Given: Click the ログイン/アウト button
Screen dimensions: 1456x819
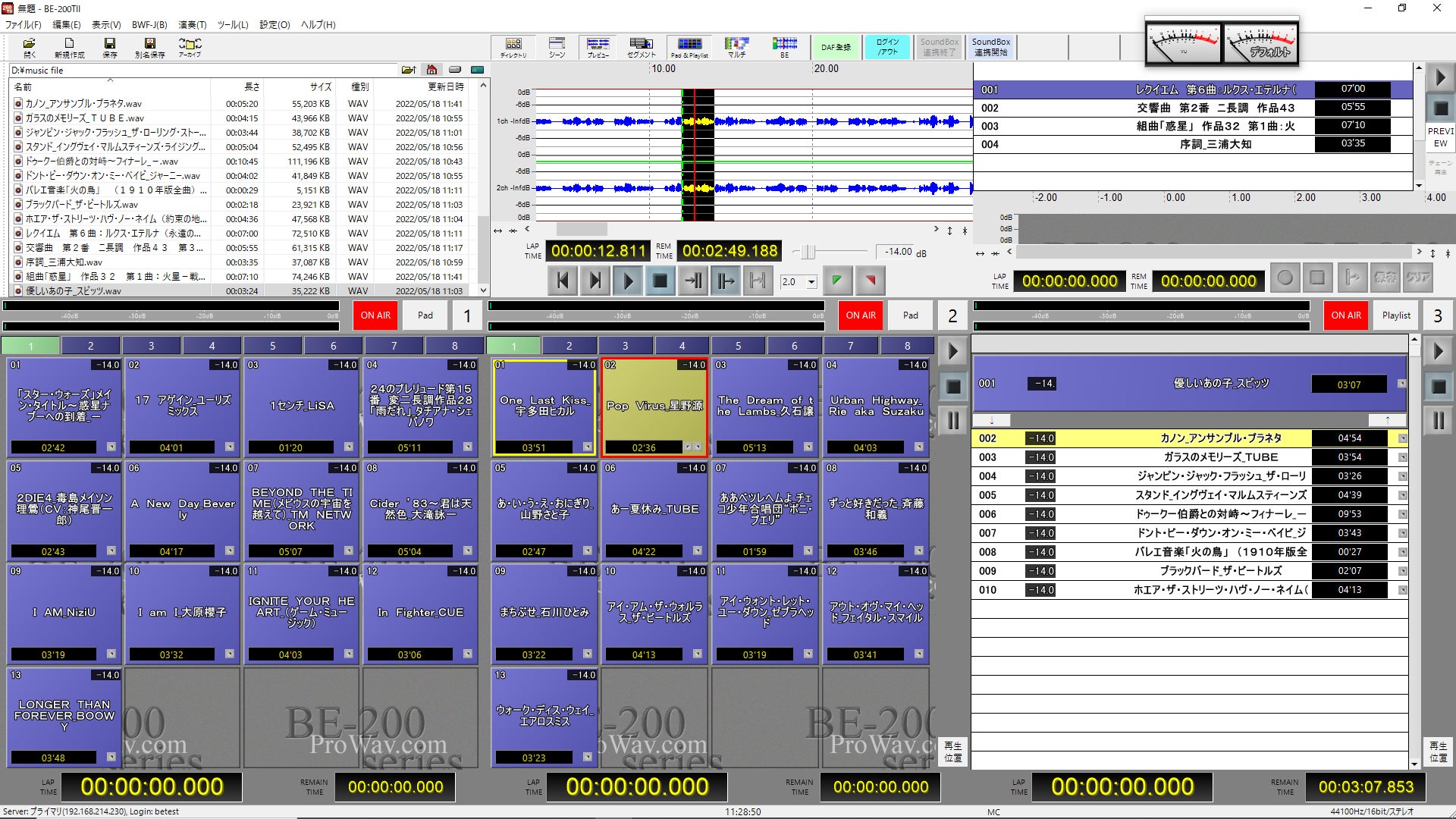Looking at the screenshot, I should (887, 47).
